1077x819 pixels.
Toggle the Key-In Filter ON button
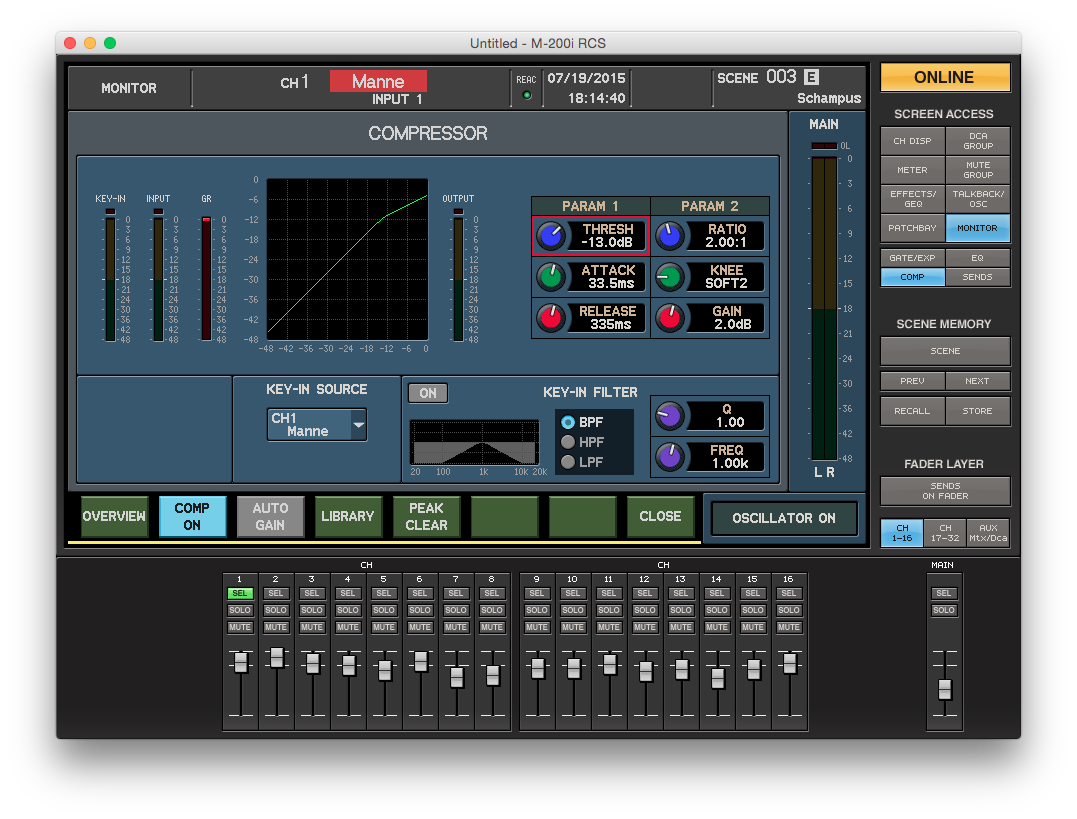coord(428,393)
